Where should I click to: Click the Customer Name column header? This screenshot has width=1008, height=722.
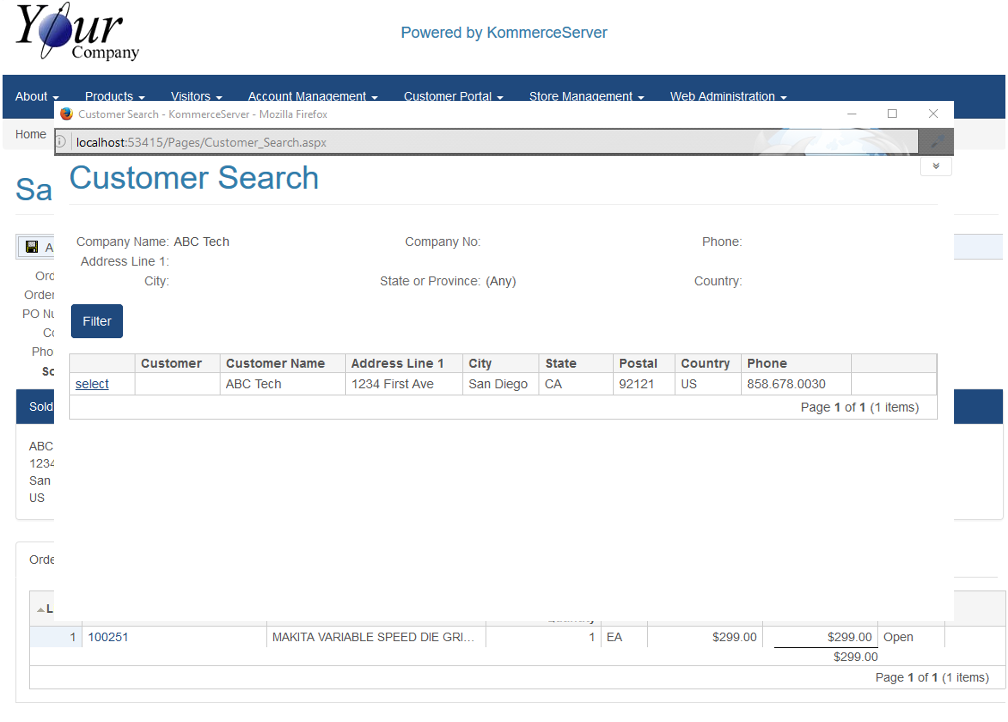click(275, 363)
